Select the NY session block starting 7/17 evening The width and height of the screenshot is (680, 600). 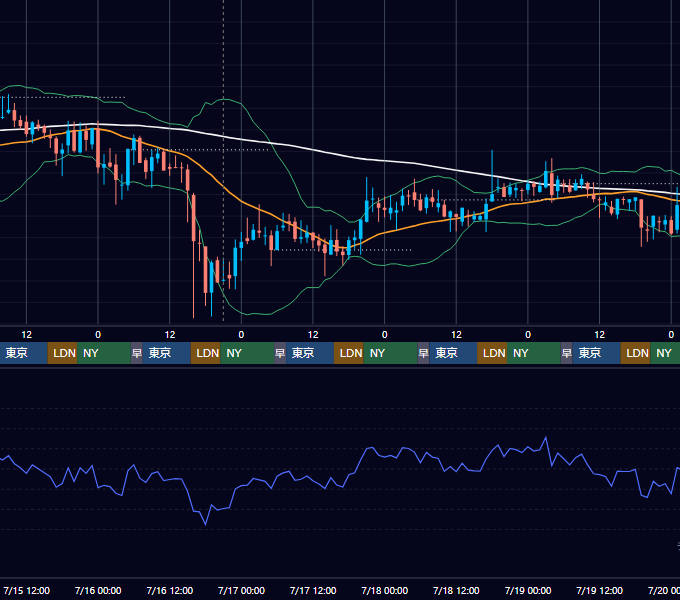click(x=390, y=353)
